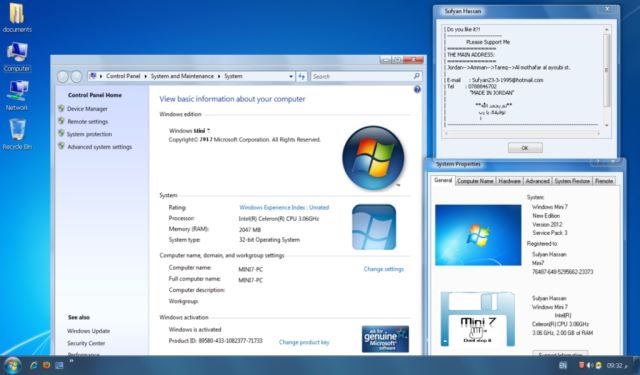The height and width of the screenshot is (375, 640).
Task: Expand the arrow after Control Panel breadcrumb
Action: pos(145,76)
